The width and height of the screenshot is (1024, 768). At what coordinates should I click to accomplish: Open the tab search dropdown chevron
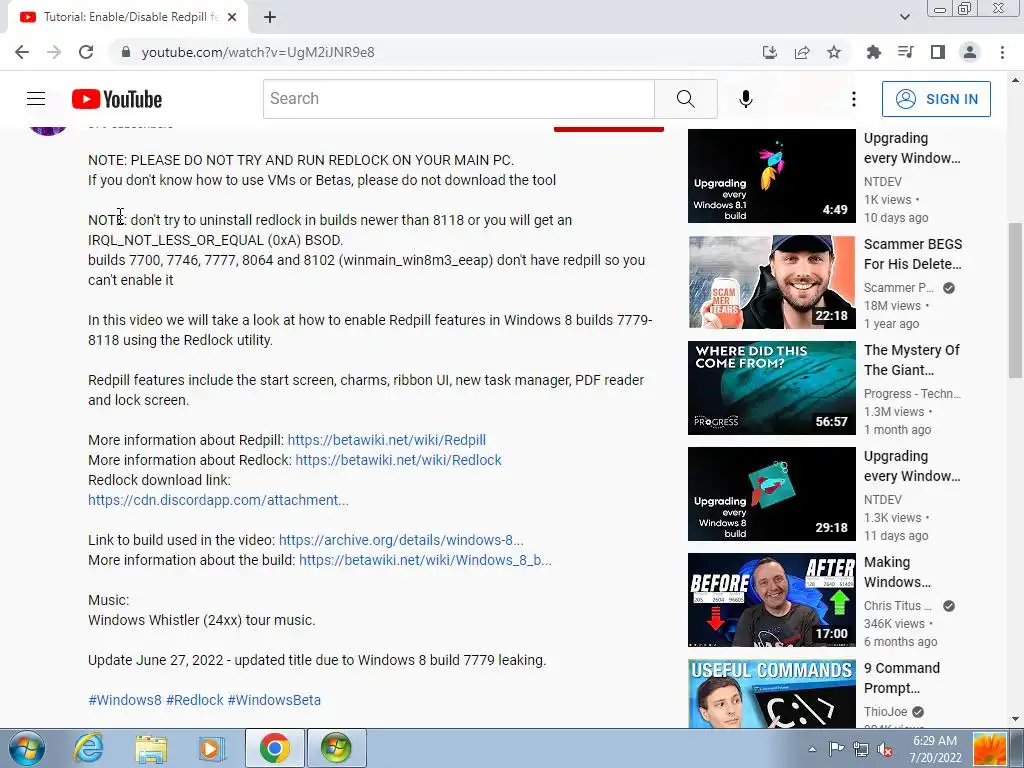click(x=904, y=17)
